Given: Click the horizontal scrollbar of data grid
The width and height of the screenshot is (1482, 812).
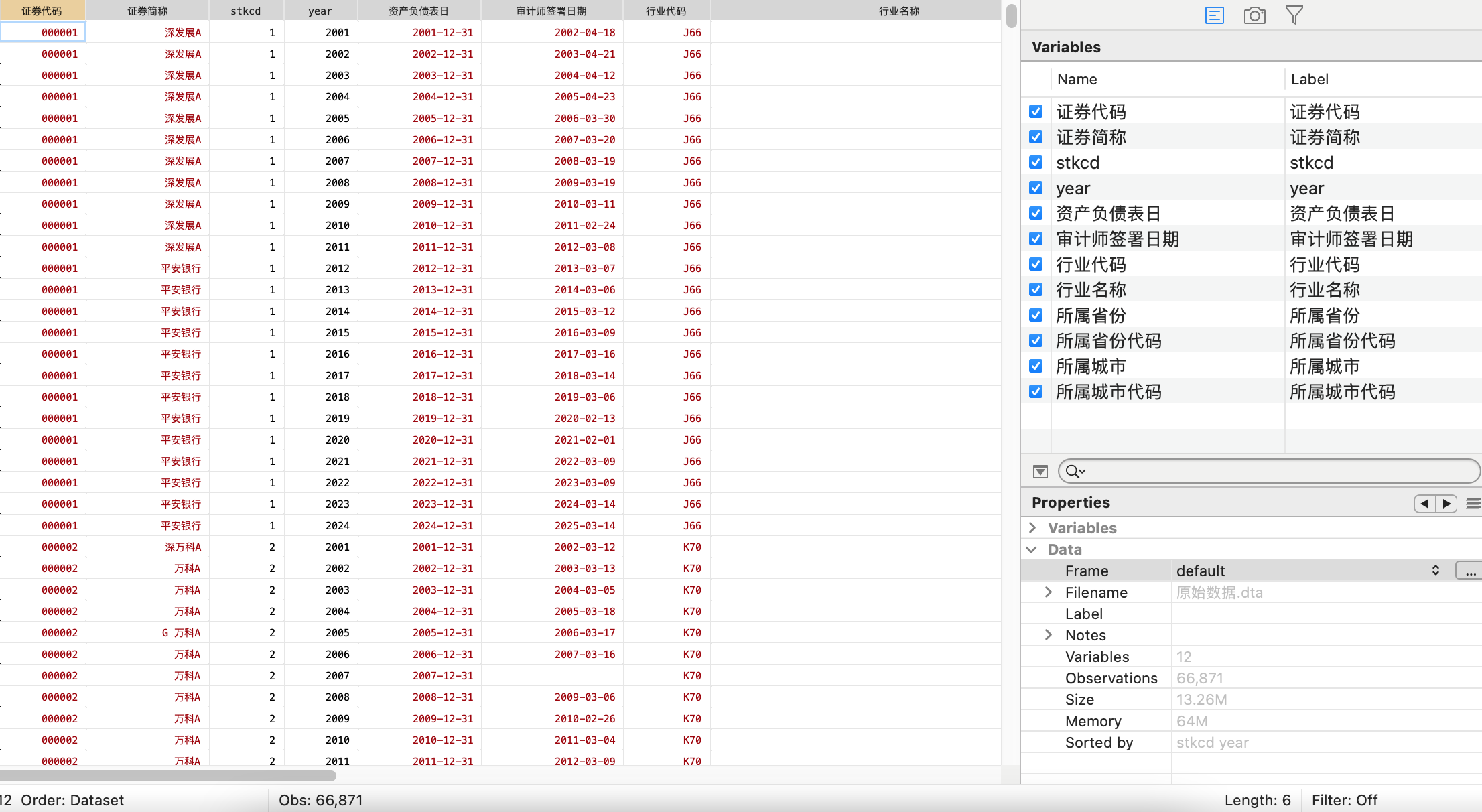Looking at the screenshot, I should pyautogui.click(x=167, y=776).
